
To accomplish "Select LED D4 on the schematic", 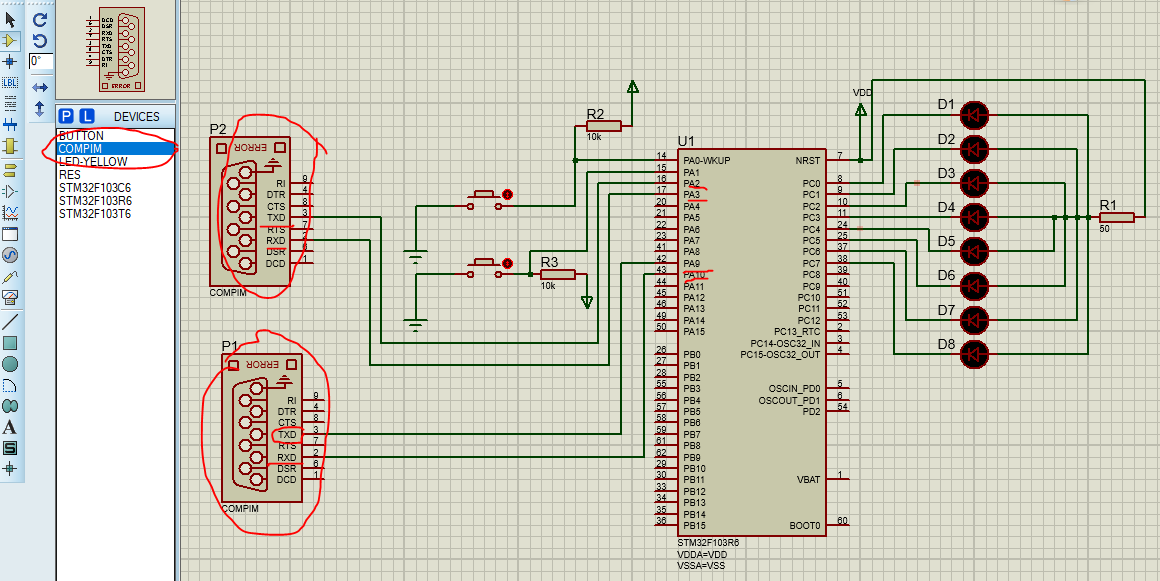I will coord(974,217).
